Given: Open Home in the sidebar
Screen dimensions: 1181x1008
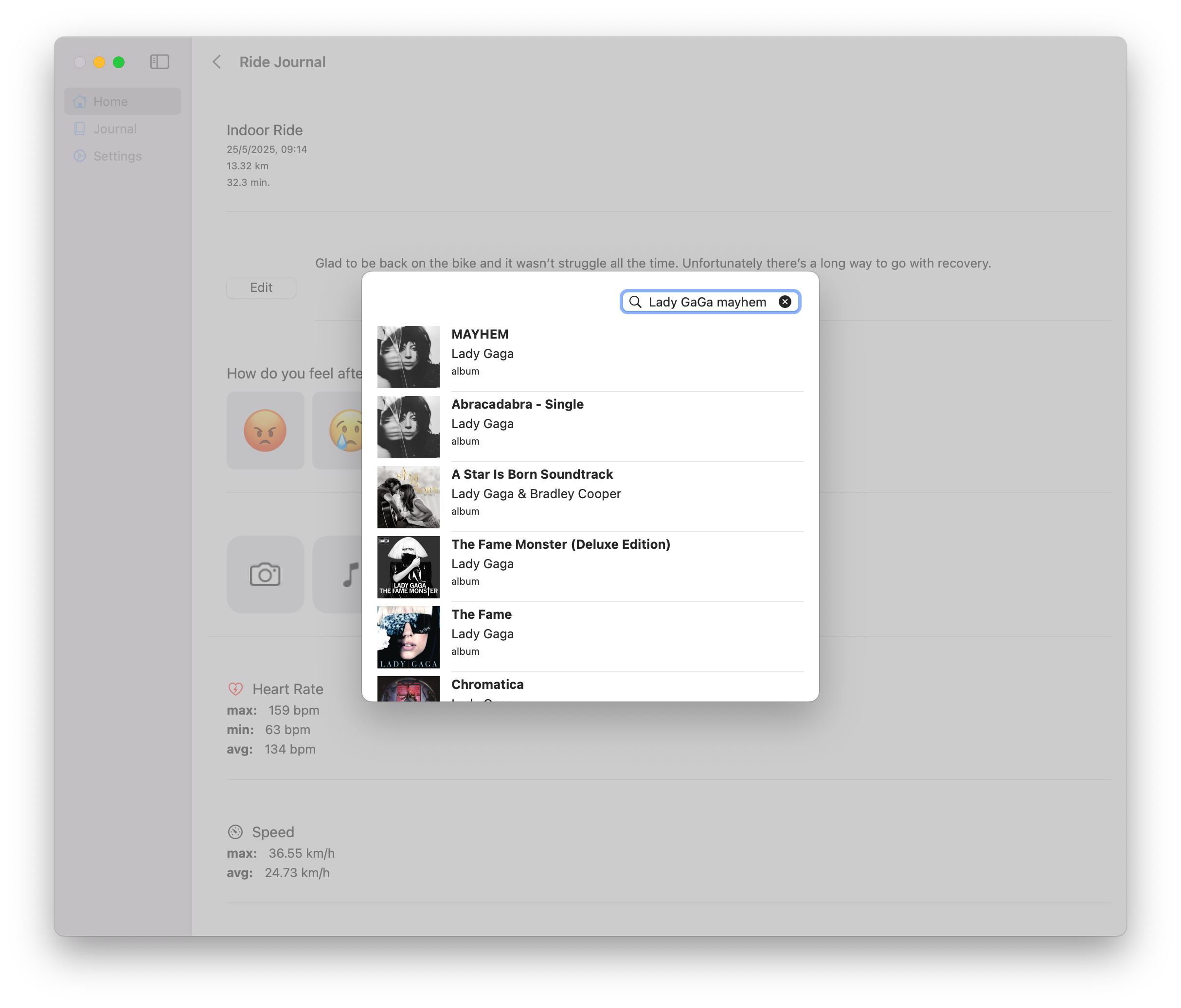Looking at the screenshot, I should (x=123, y=102).
